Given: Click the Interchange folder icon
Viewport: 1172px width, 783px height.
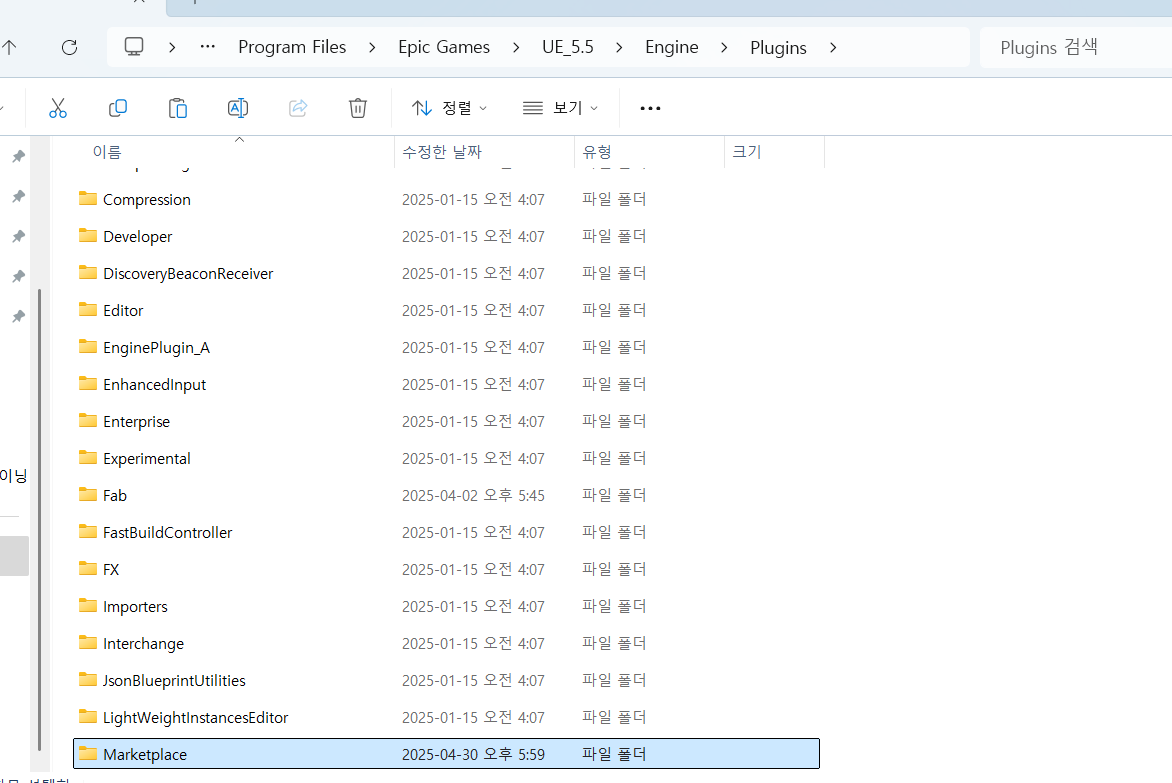Looking at the screenshot, I should click(x=88, y=643).
